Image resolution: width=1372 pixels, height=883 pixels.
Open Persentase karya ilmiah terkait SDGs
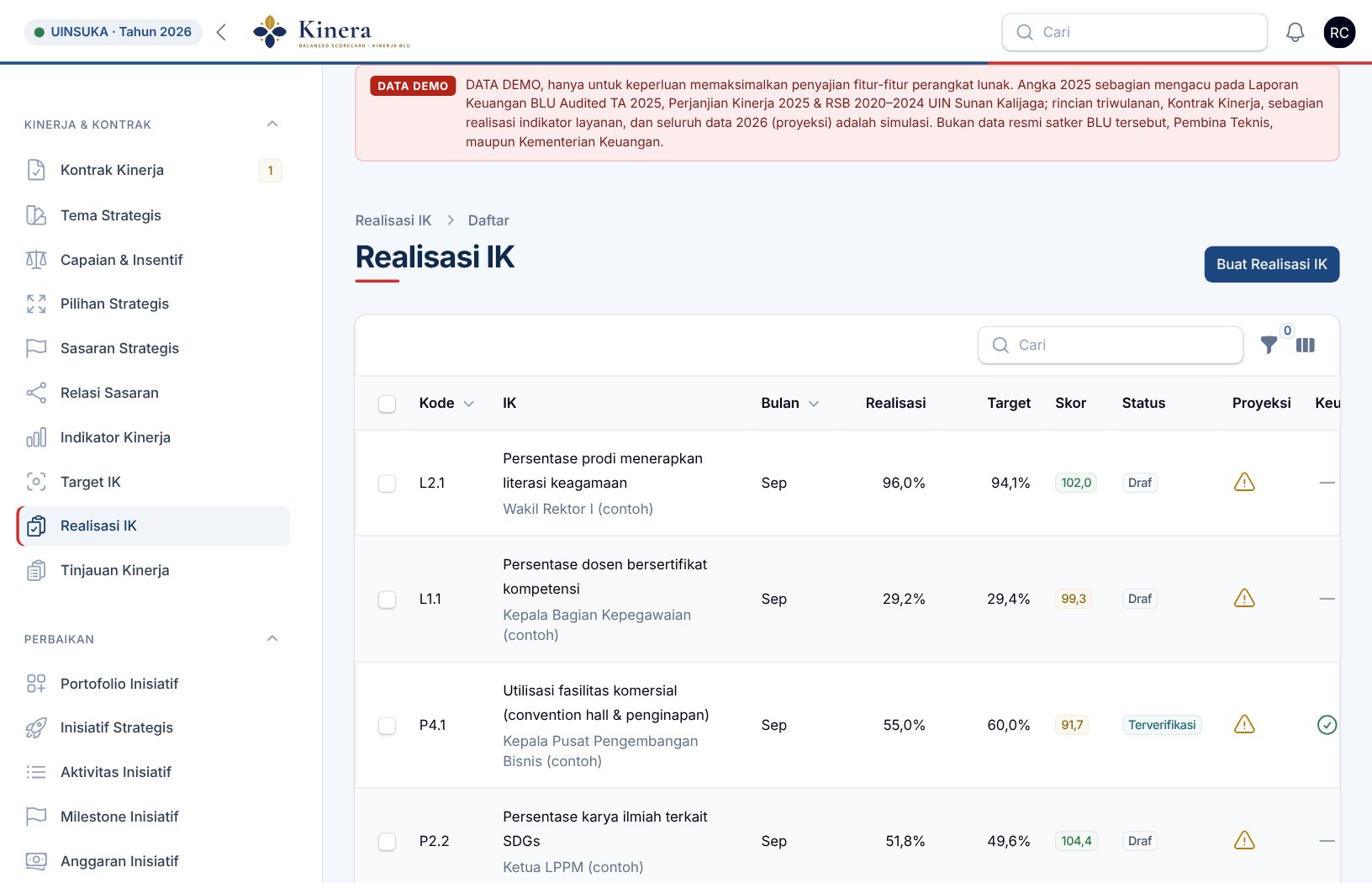coord(604,828)
